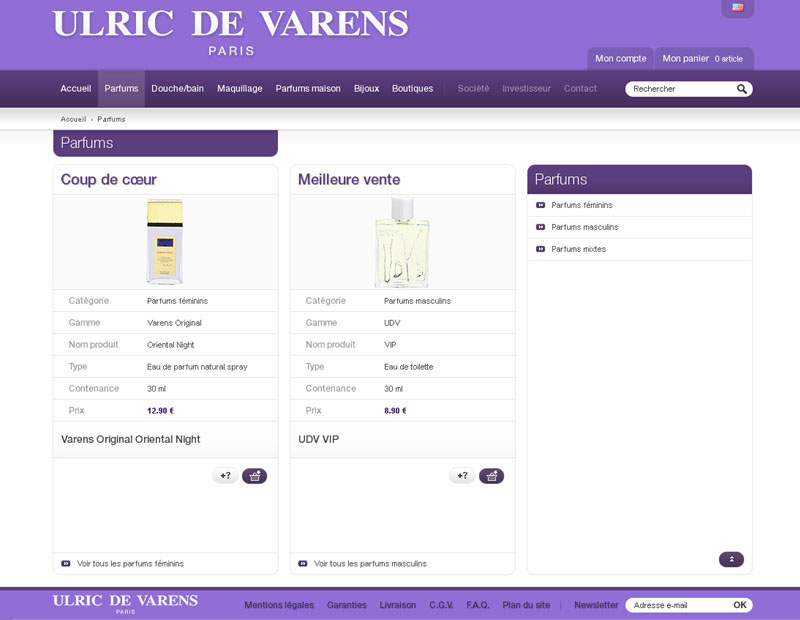
Task: Open the Accueil menu item
Action: click(x=76, y=89)
